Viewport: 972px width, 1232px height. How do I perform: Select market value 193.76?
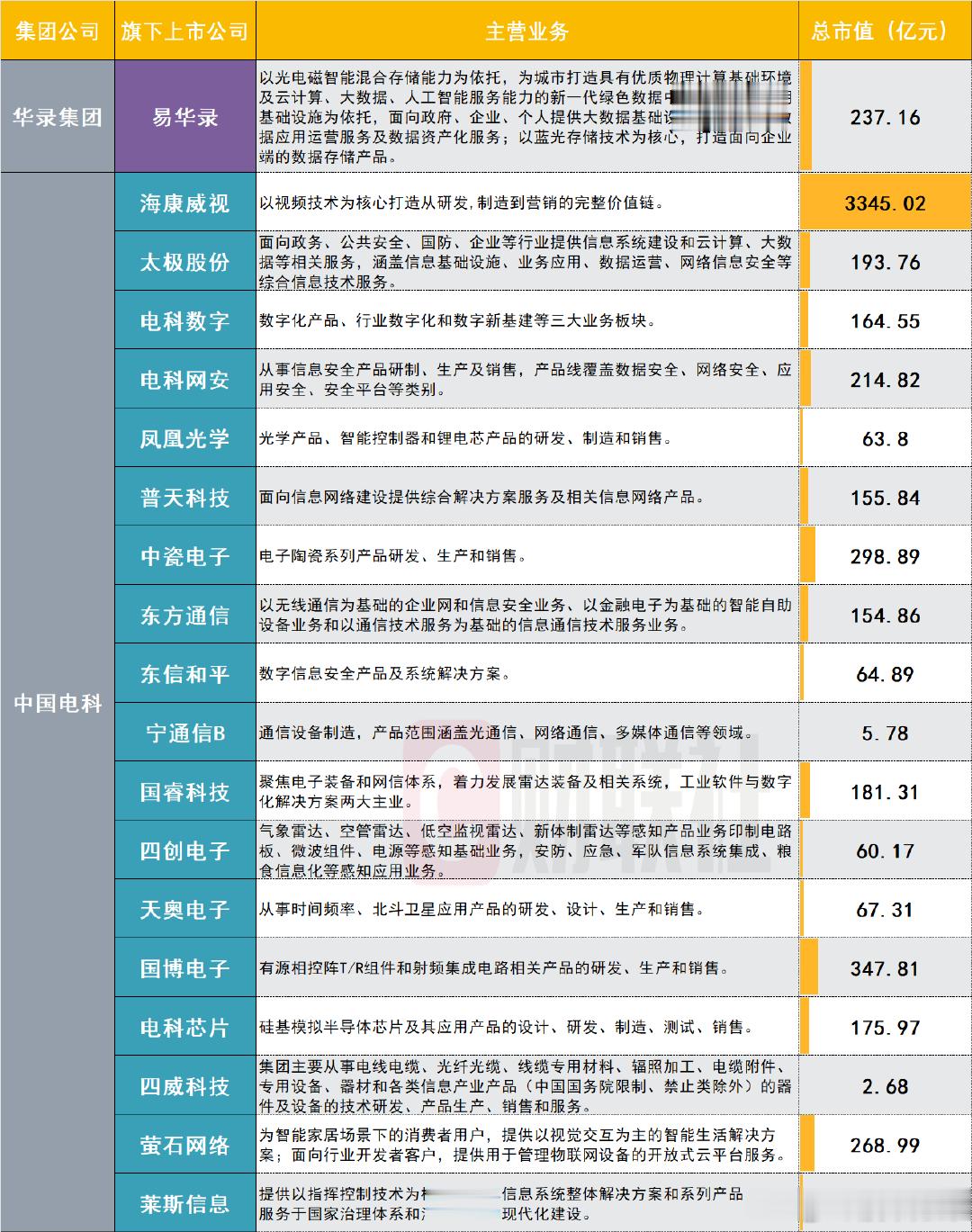coord(886,262)
